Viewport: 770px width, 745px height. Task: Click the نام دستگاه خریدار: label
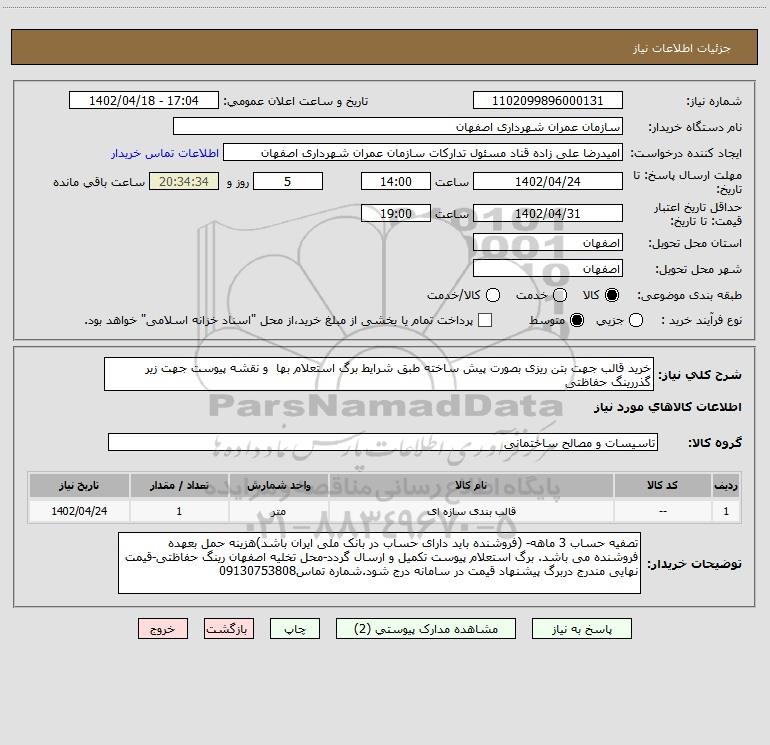coord(695,128)
